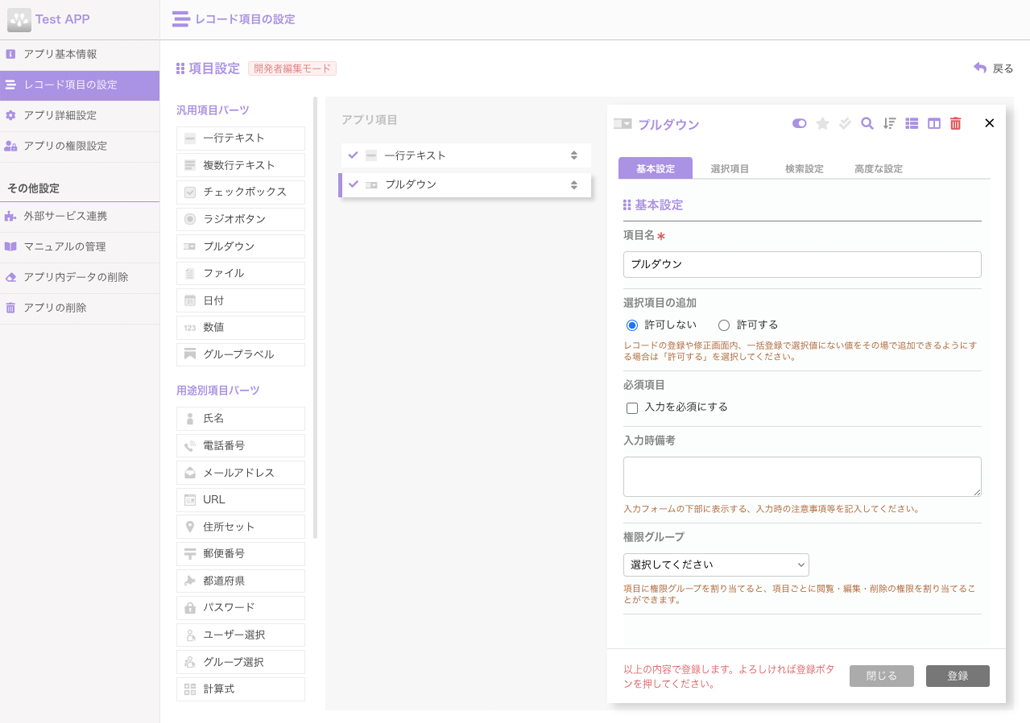The image size is (1030, 723).
Task: Select 許可する radio button
Action: coord(724,325)
